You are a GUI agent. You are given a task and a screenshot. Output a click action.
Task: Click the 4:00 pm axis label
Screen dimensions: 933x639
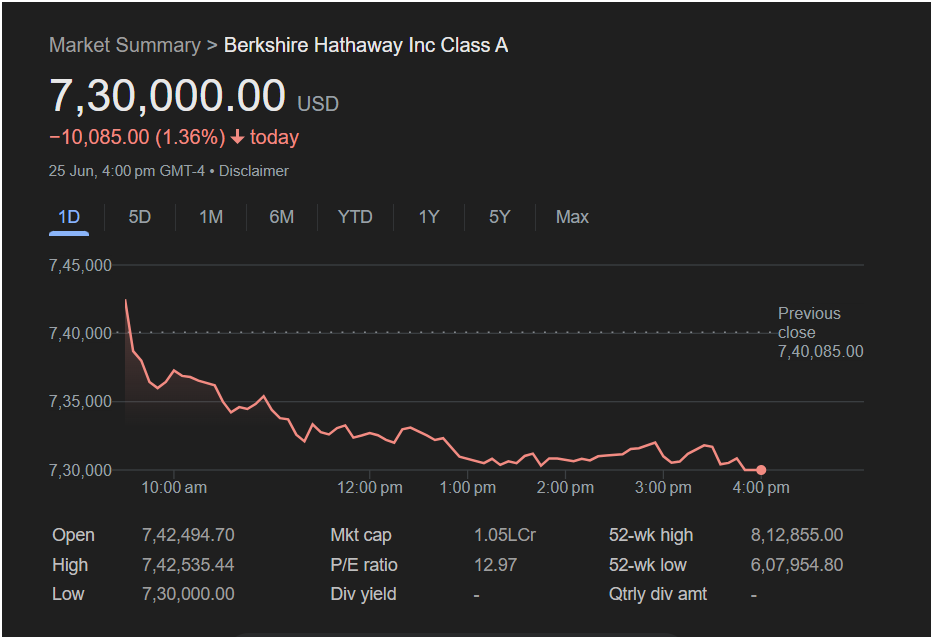pos(761,488)
